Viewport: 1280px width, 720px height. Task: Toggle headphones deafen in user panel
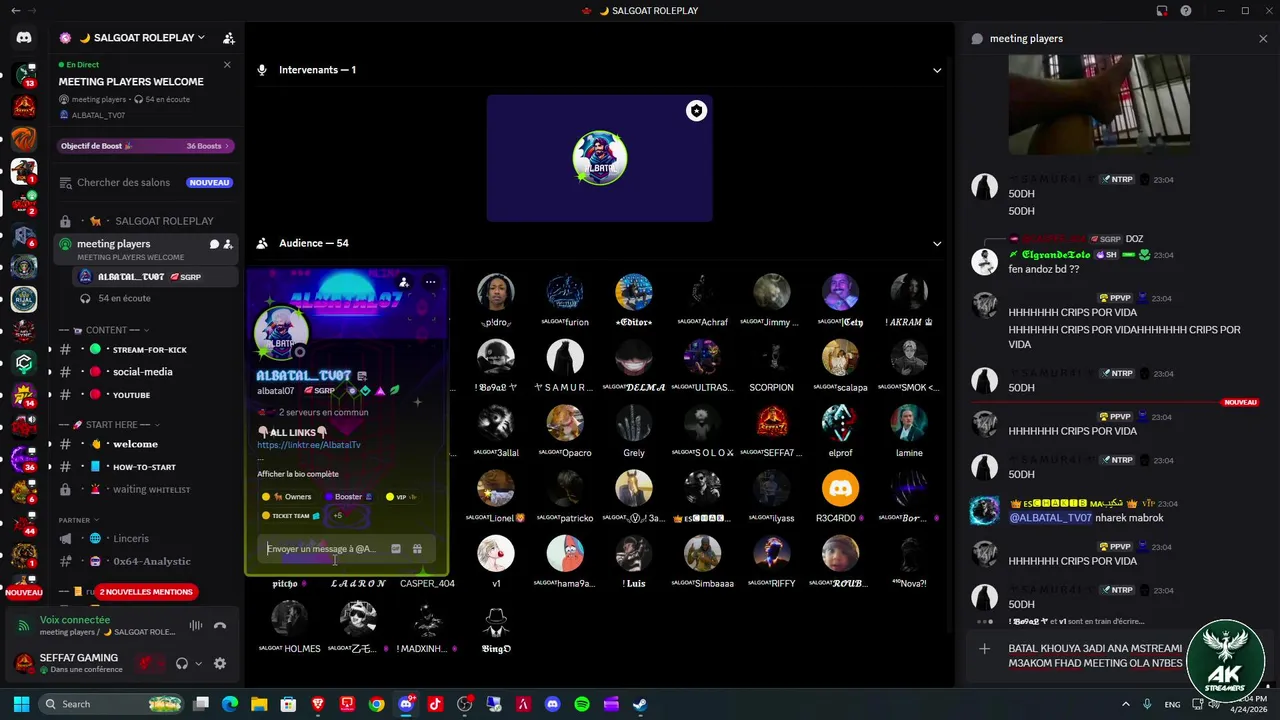point(182,663)
